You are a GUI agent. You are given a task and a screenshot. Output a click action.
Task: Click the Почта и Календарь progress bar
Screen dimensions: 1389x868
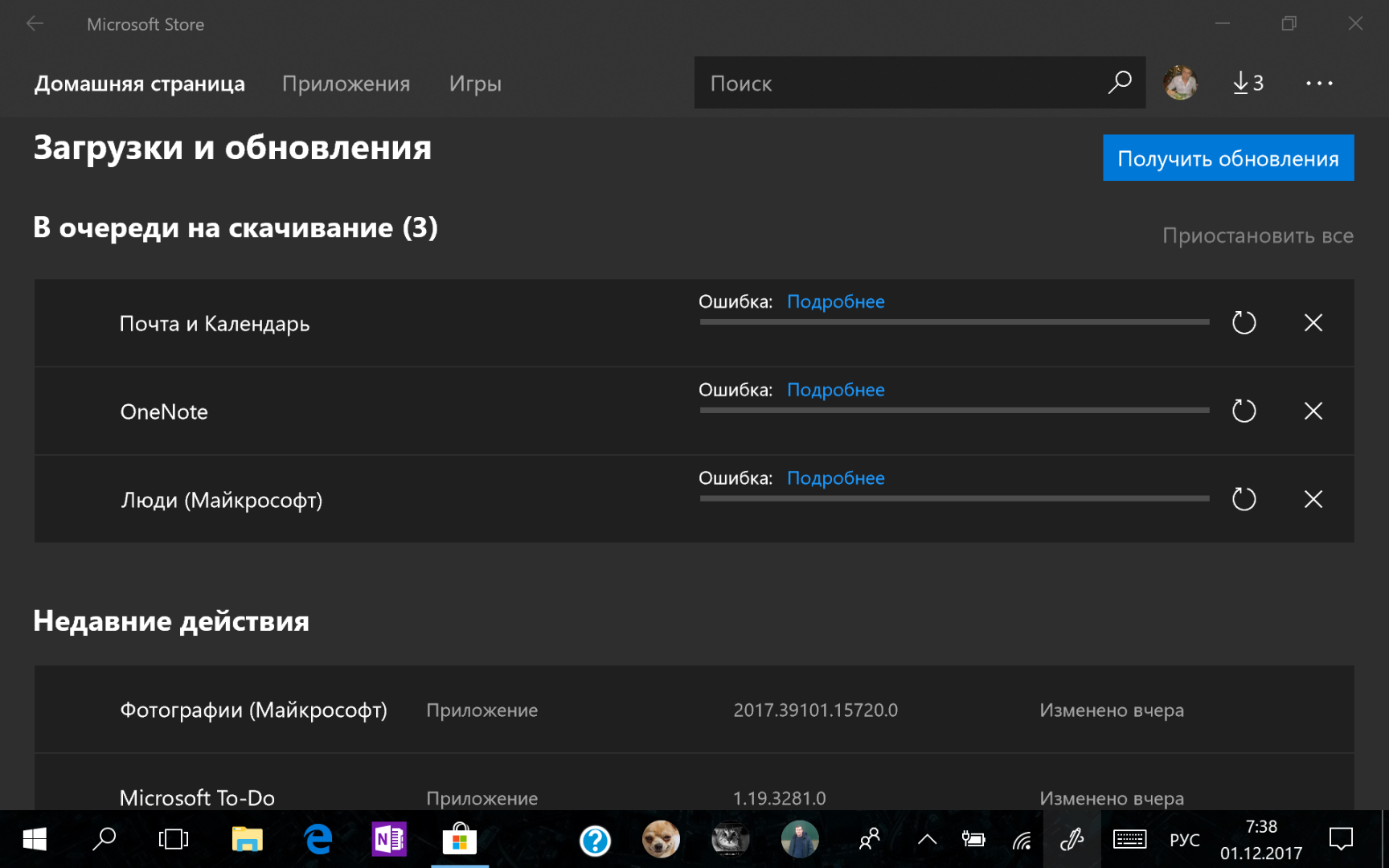point(954,322)
